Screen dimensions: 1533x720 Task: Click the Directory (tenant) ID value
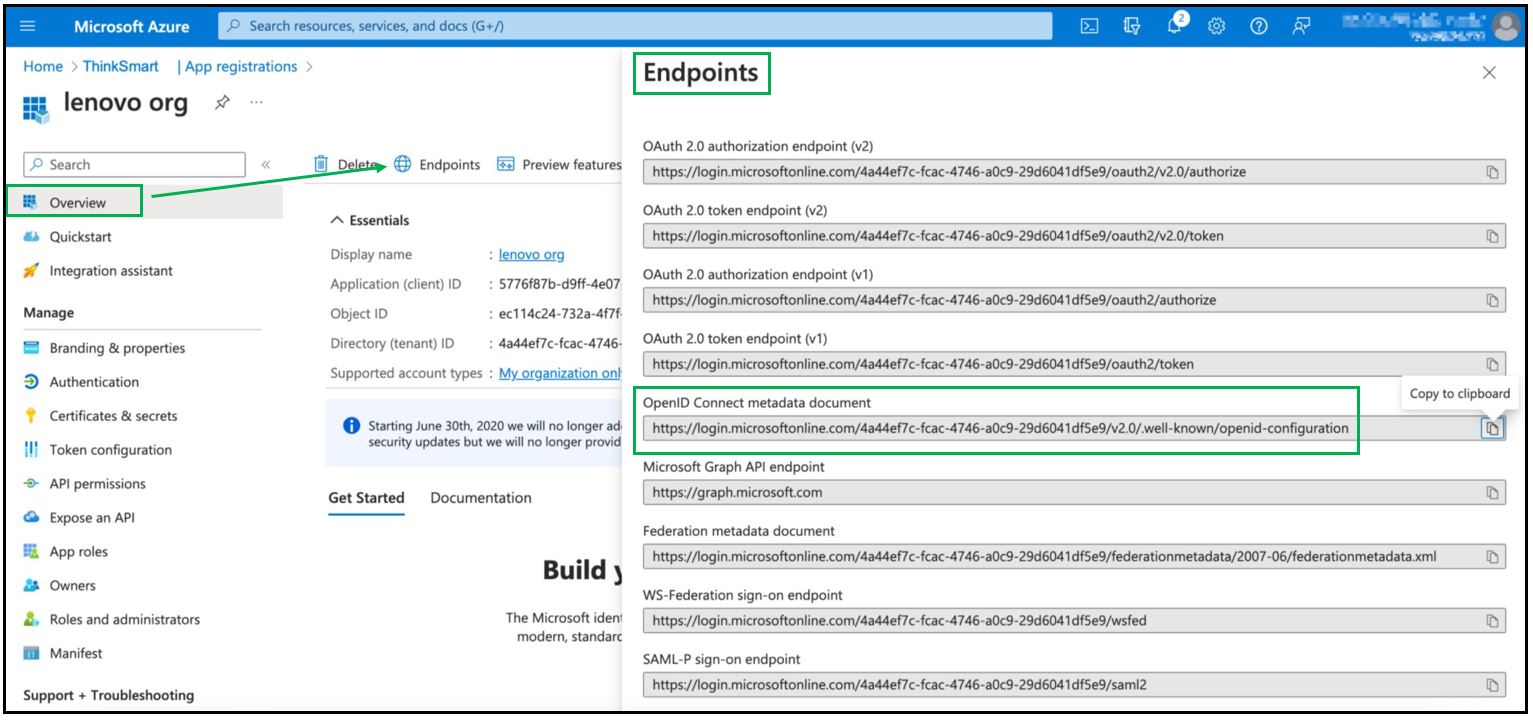coord(560,343)
